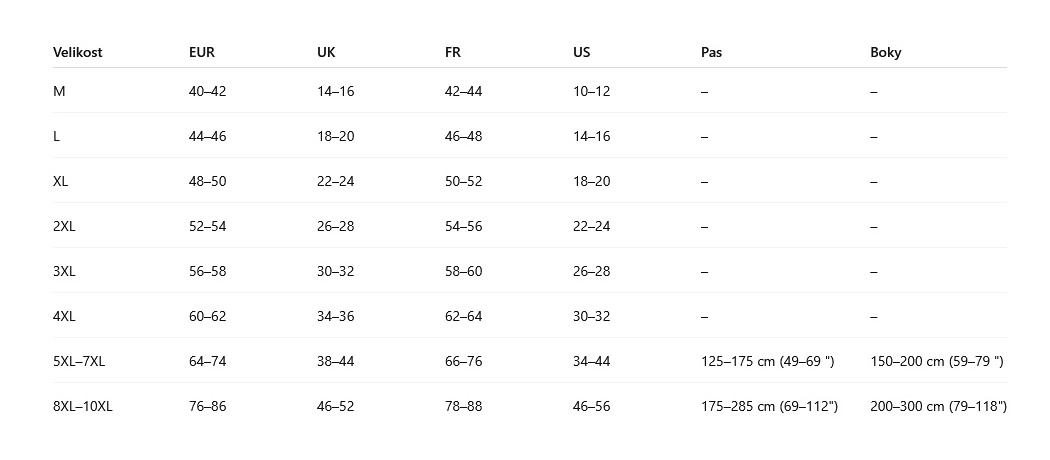Click the Pas column header
The width and height of the screenshot is (1050, 460).
(711, 52)
